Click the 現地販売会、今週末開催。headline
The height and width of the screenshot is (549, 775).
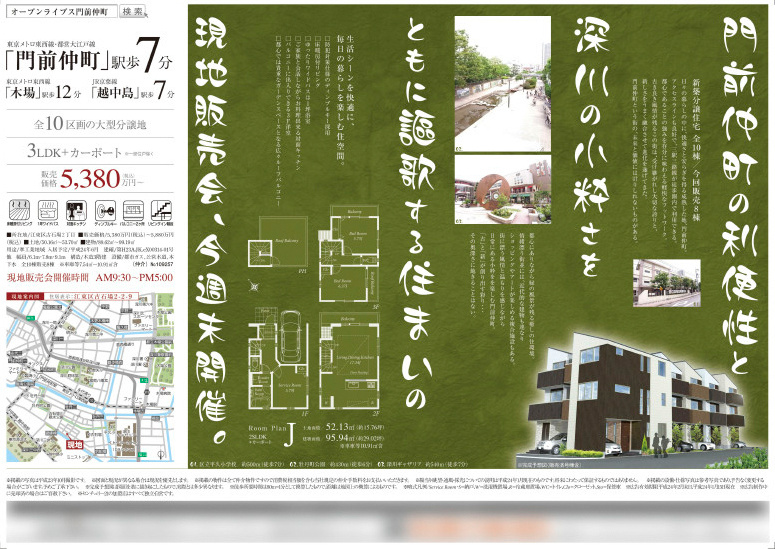point(212,232)
